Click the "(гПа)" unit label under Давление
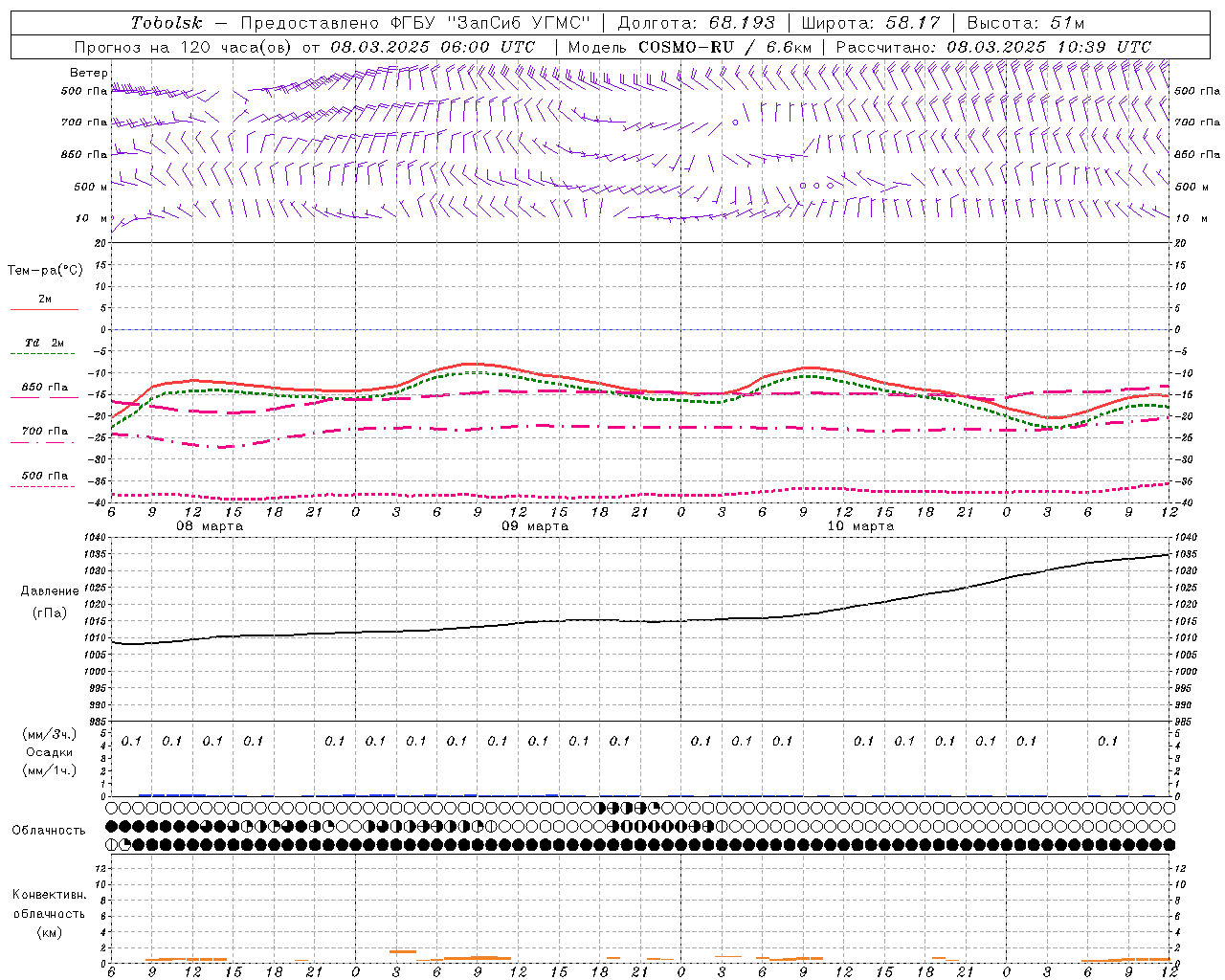Image resolution: width=1225 pixels, height=980 pixels. [48, 612]
